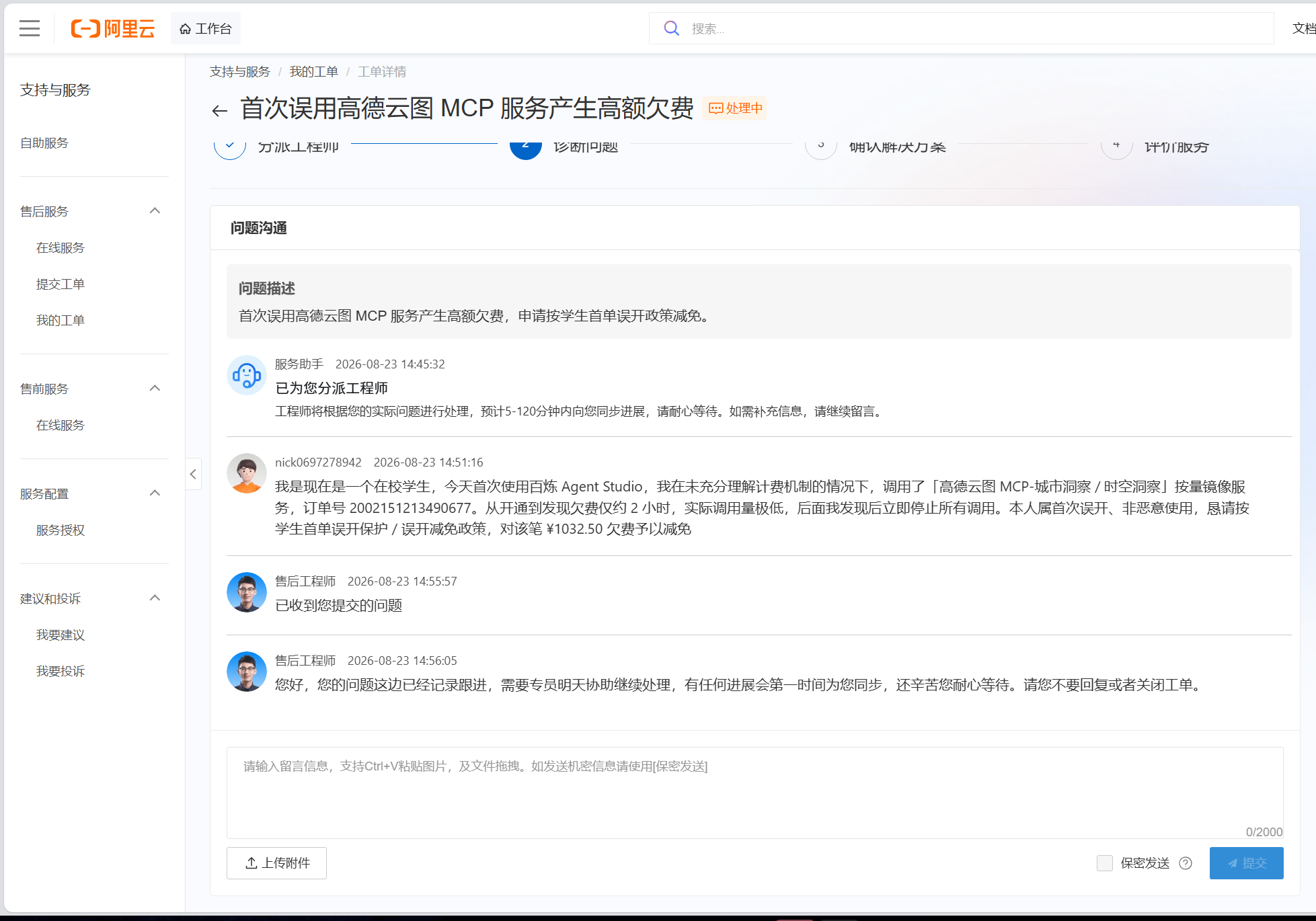Click the 处理中 status badge
The width and height of the screenshot is (1316, 921).
(735, 108)
